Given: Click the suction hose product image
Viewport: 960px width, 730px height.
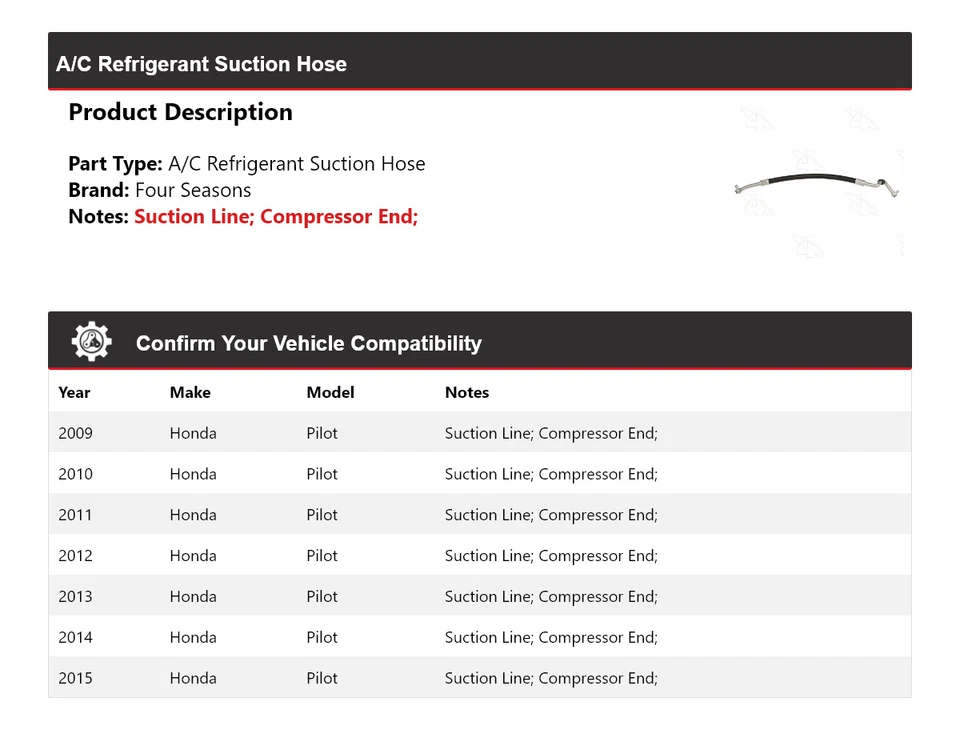Looking at the screenshot, I should 818,185.
